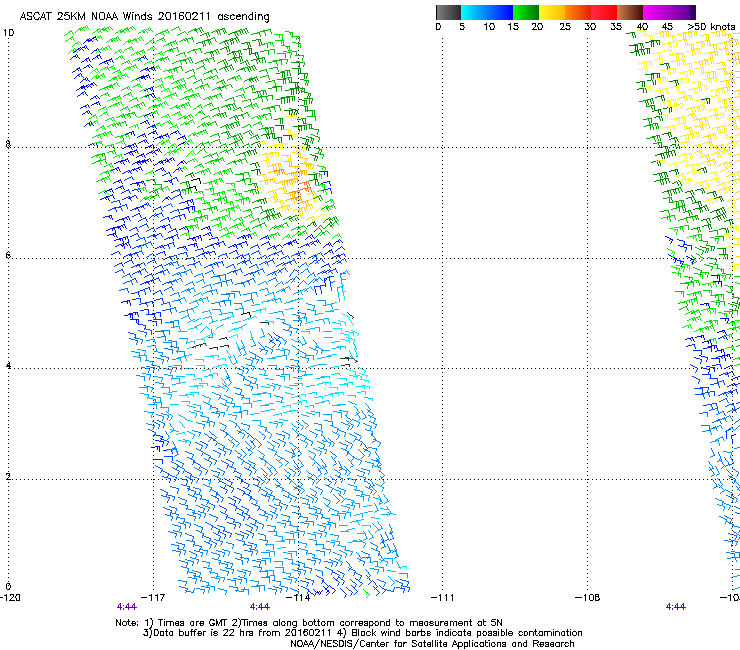The image size is (740, 650).
Task: Click the longitude axis label '-111'
Action: [443, 598]
